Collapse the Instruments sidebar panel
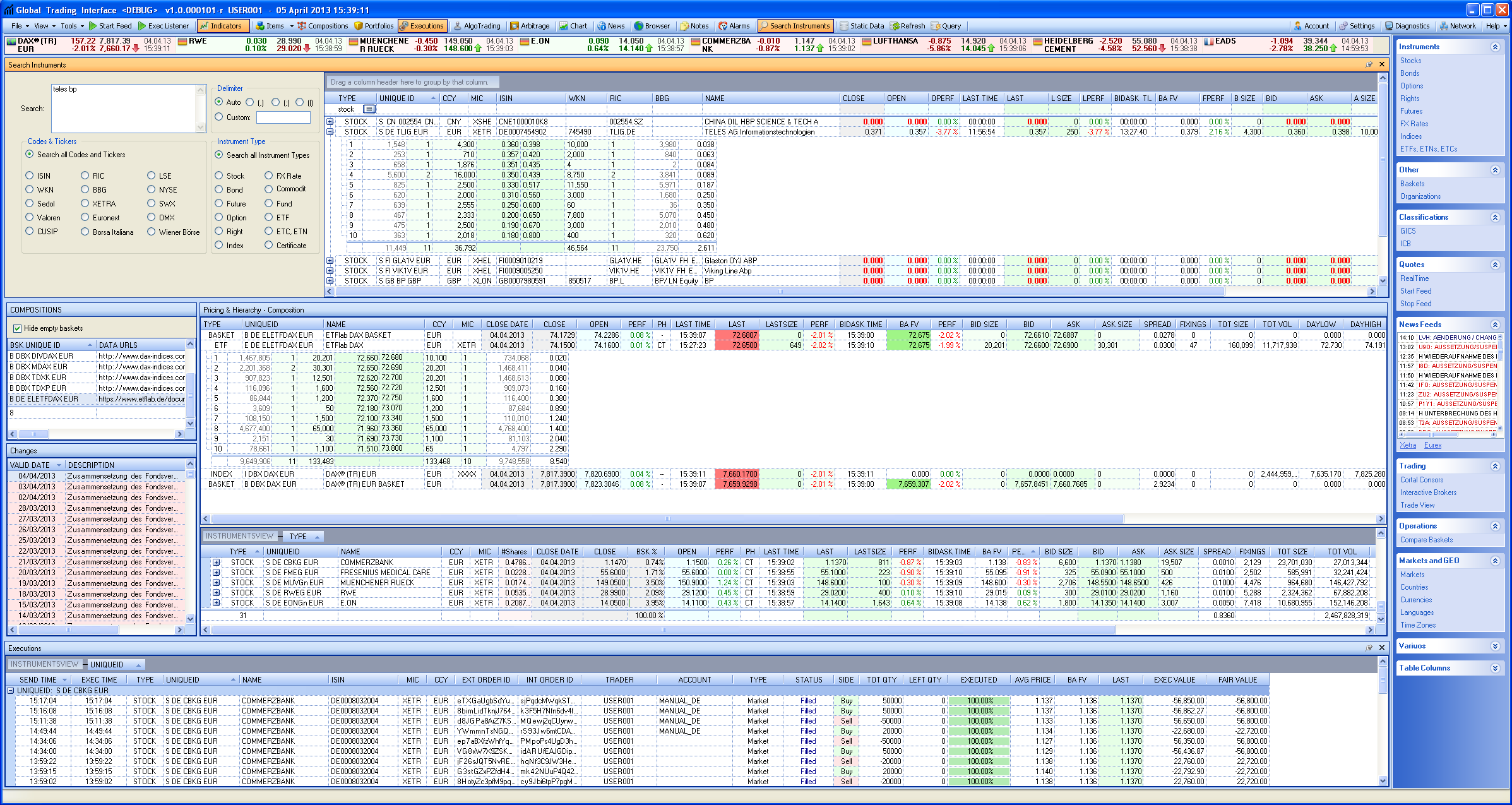Image resolution: width=1512 pixels, height=805 pixels. [1494, 47]
